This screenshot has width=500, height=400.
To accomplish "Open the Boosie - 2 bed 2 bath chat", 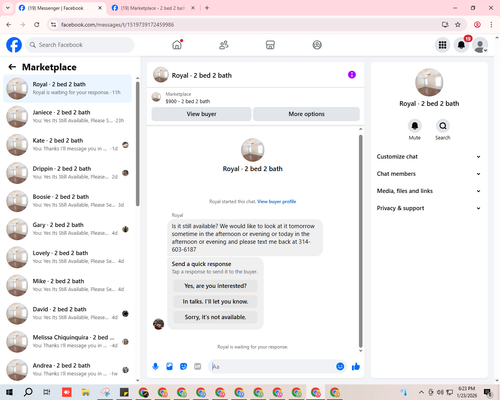I will pyautogui.click(x=67, y=201).
